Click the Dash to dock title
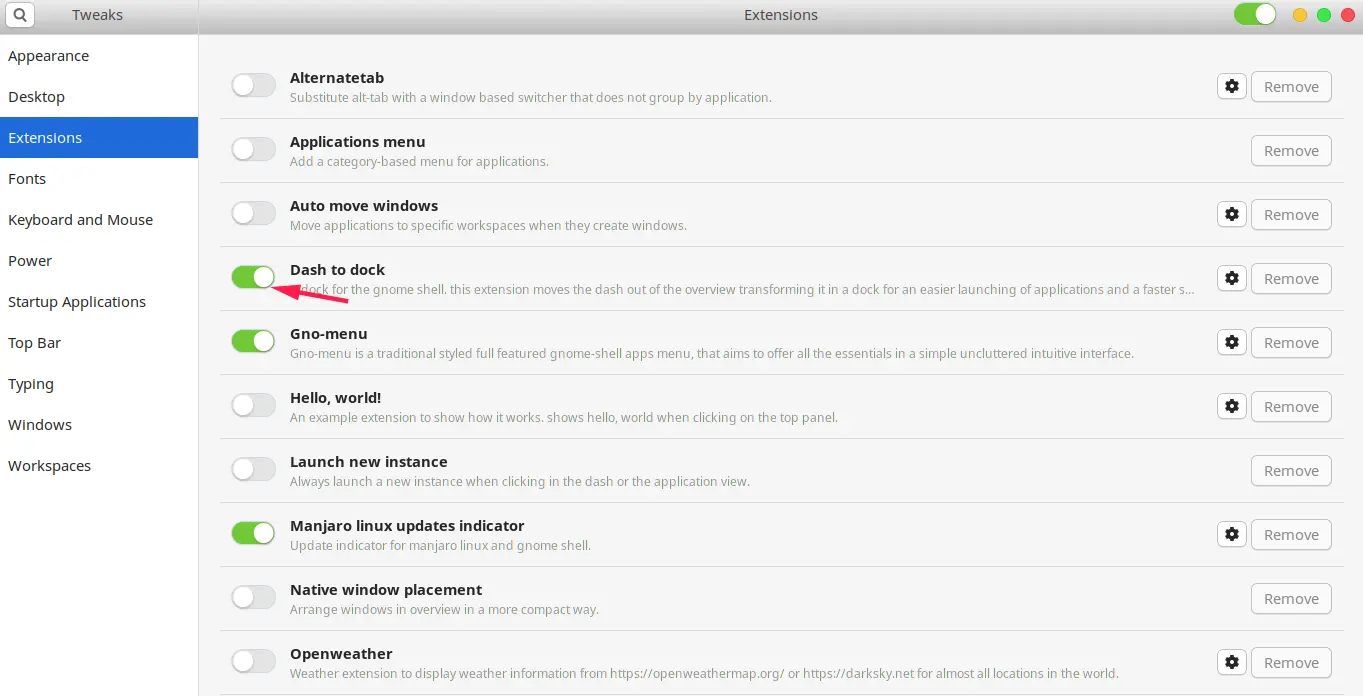 (x=337, y=270)
